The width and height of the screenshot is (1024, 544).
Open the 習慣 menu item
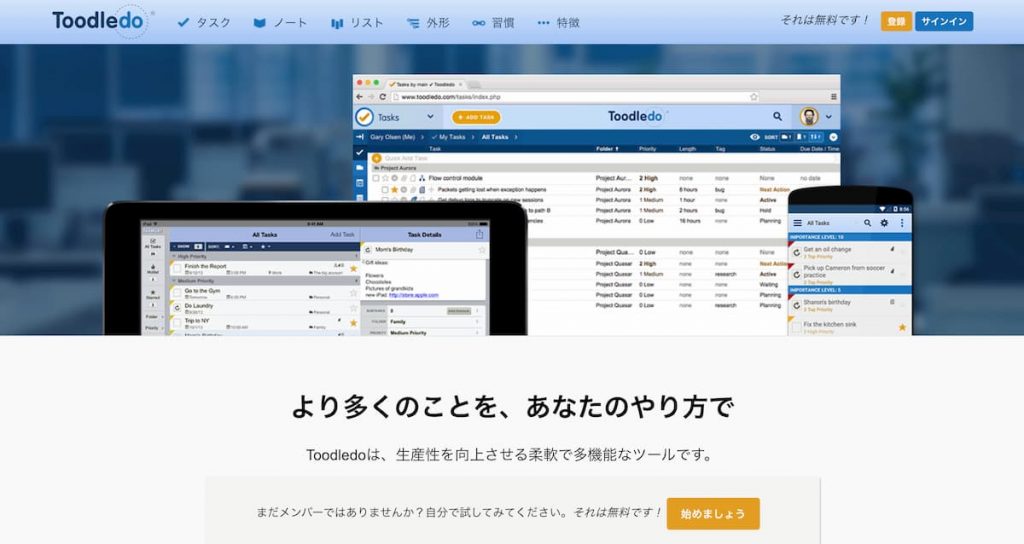493,23
